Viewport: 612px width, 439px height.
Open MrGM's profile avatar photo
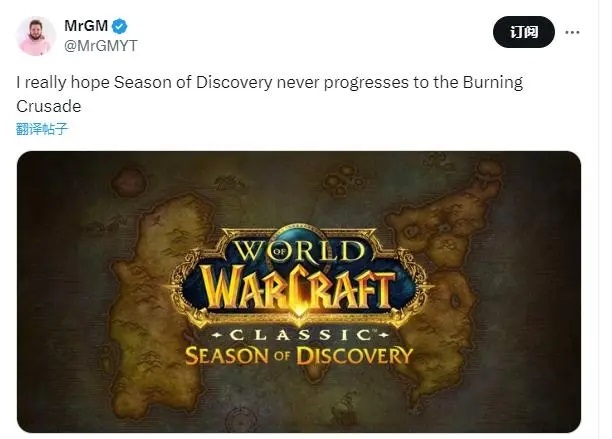click(x=36, y=36)
